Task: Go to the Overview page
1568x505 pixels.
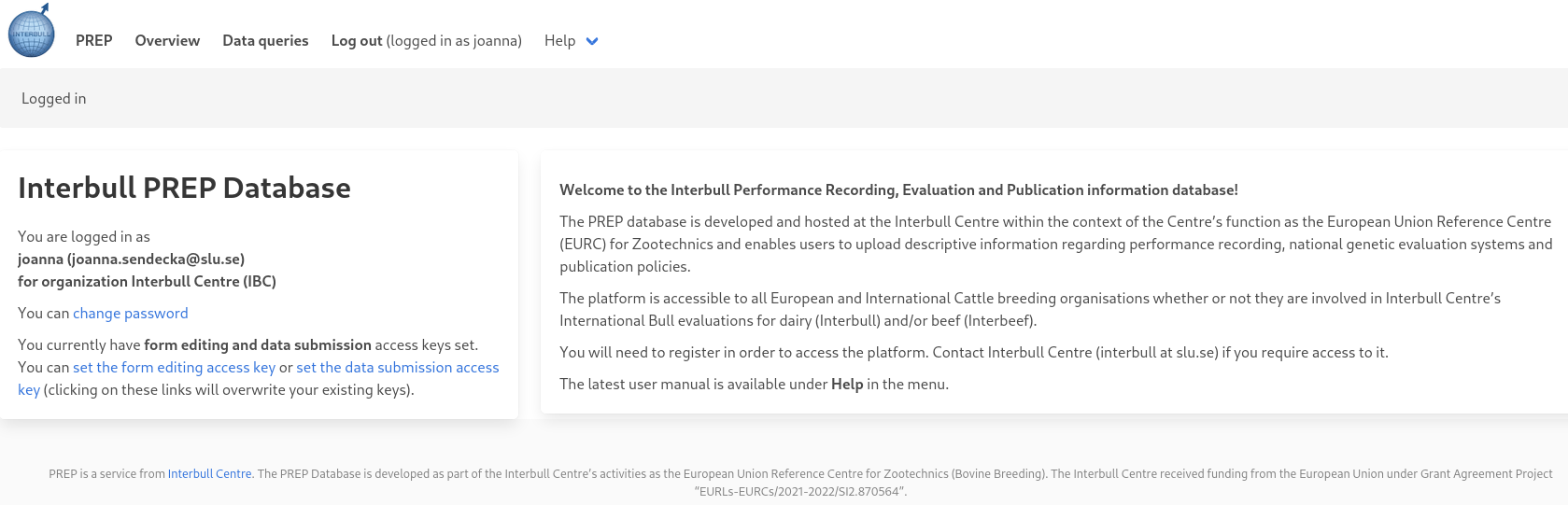Action: 167,41
